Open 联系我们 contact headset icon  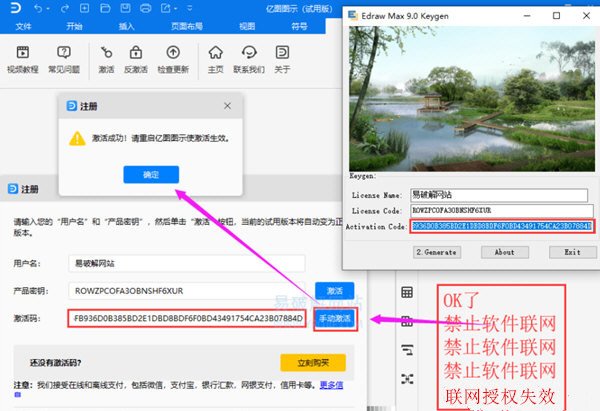coord(249,54)
